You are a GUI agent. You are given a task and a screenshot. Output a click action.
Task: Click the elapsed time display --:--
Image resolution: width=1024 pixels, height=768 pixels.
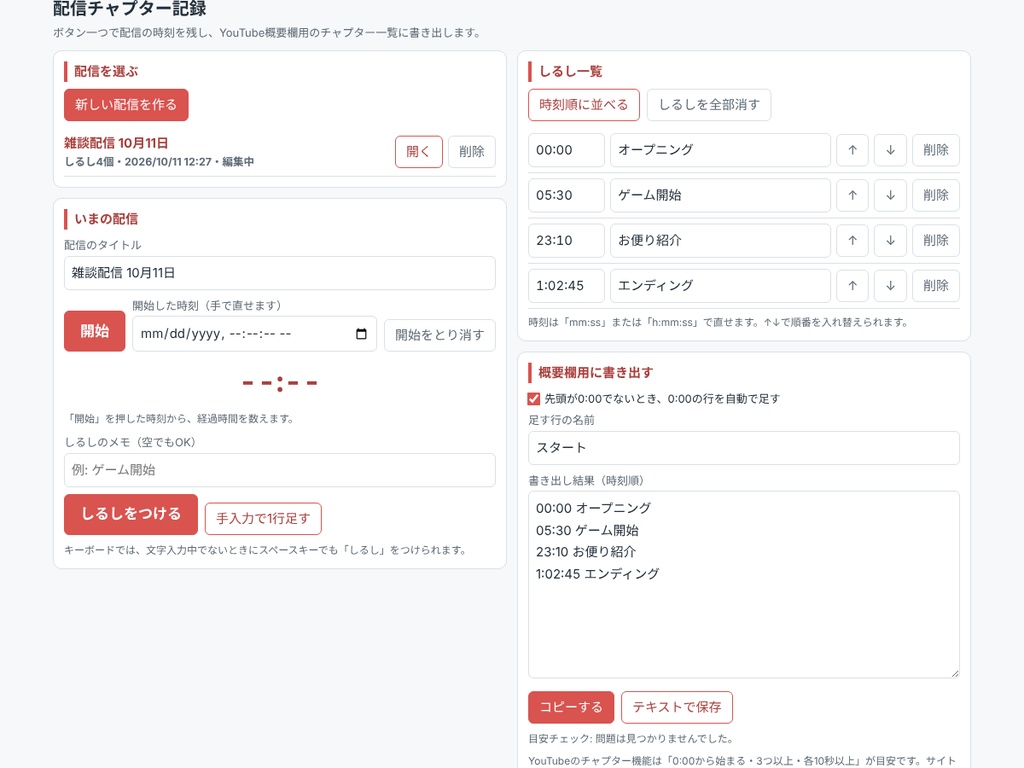[280, 383]
